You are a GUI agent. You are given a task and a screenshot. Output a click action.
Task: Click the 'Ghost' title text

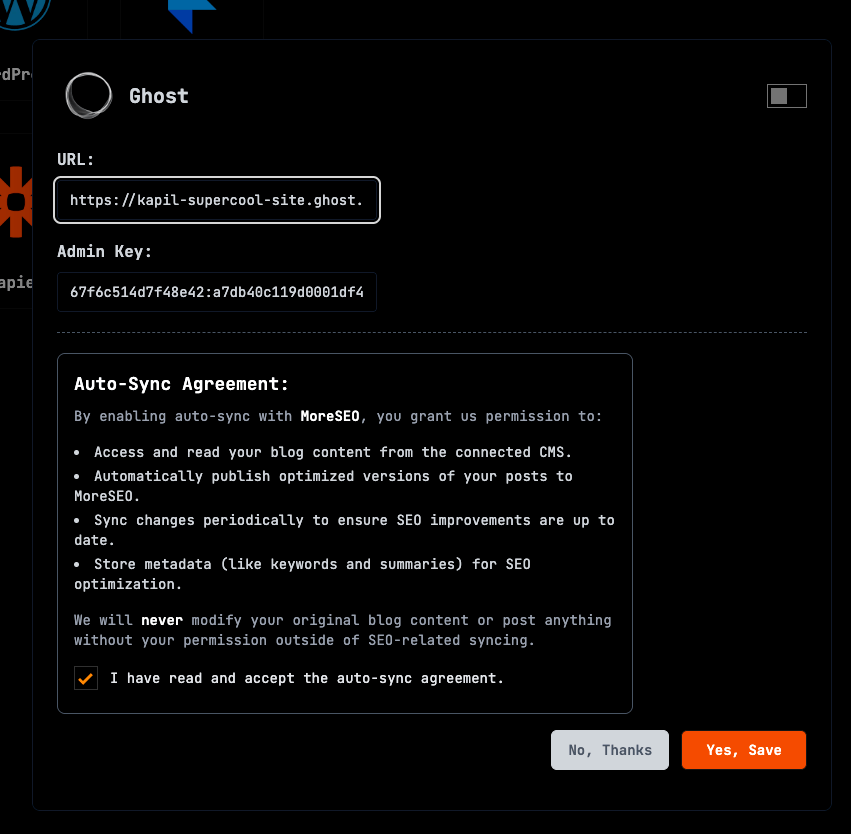[159, 96]
